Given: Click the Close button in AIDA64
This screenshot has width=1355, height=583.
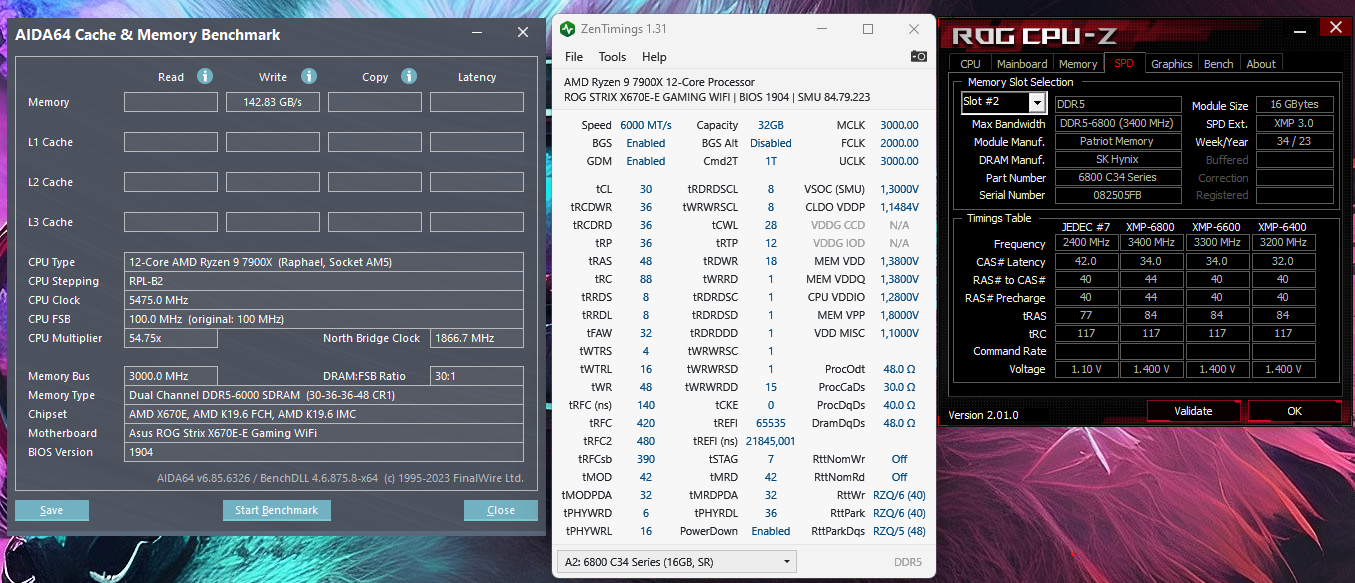Looking at the screenshot, I should coord(501,510).
